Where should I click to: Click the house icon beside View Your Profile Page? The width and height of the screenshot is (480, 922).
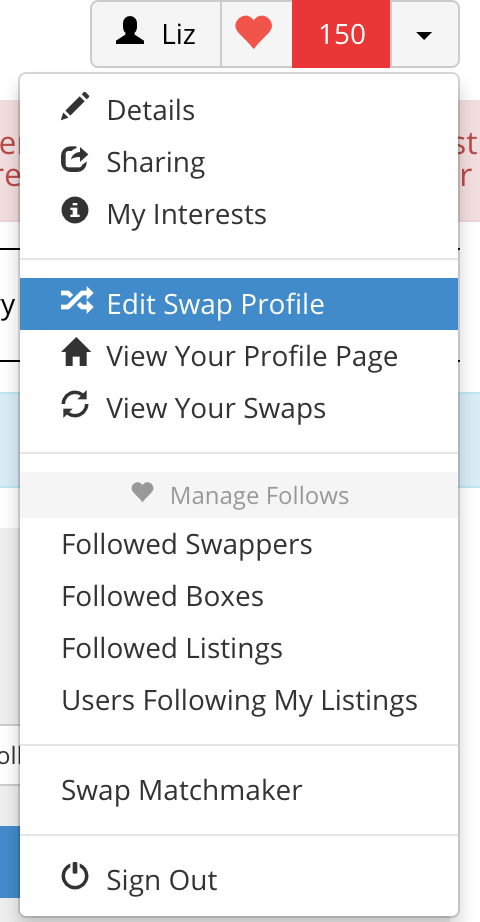point(76,353)
